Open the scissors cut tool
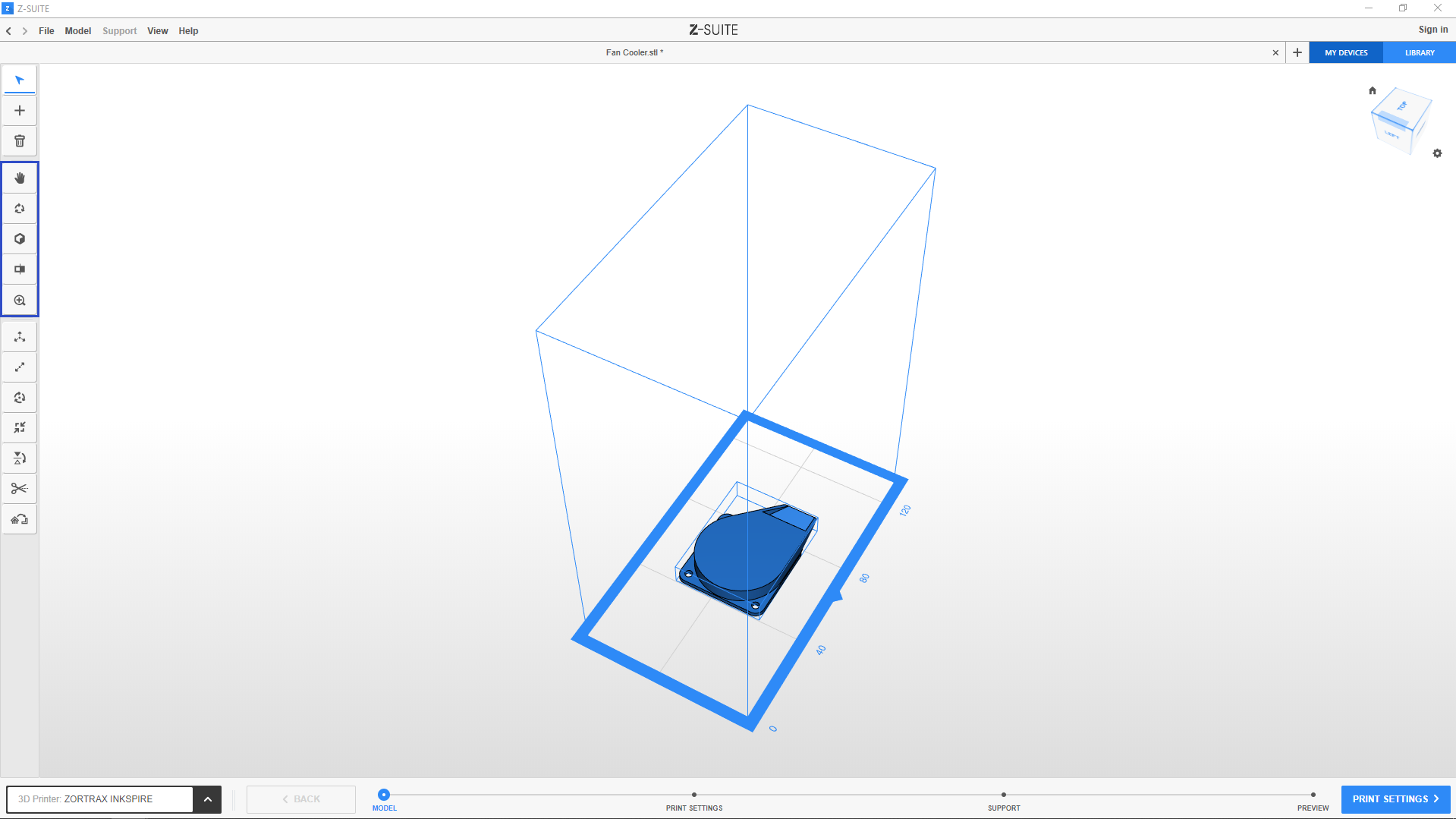This screenshot has height=819, width=1456. [20, 489]
